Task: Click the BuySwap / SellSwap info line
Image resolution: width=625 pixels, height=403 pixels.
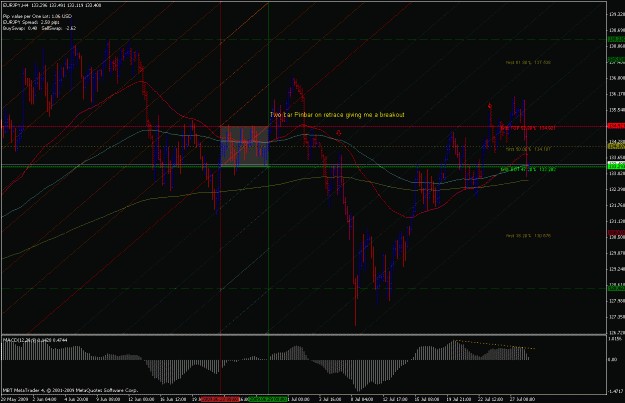Action: [39, 28]
